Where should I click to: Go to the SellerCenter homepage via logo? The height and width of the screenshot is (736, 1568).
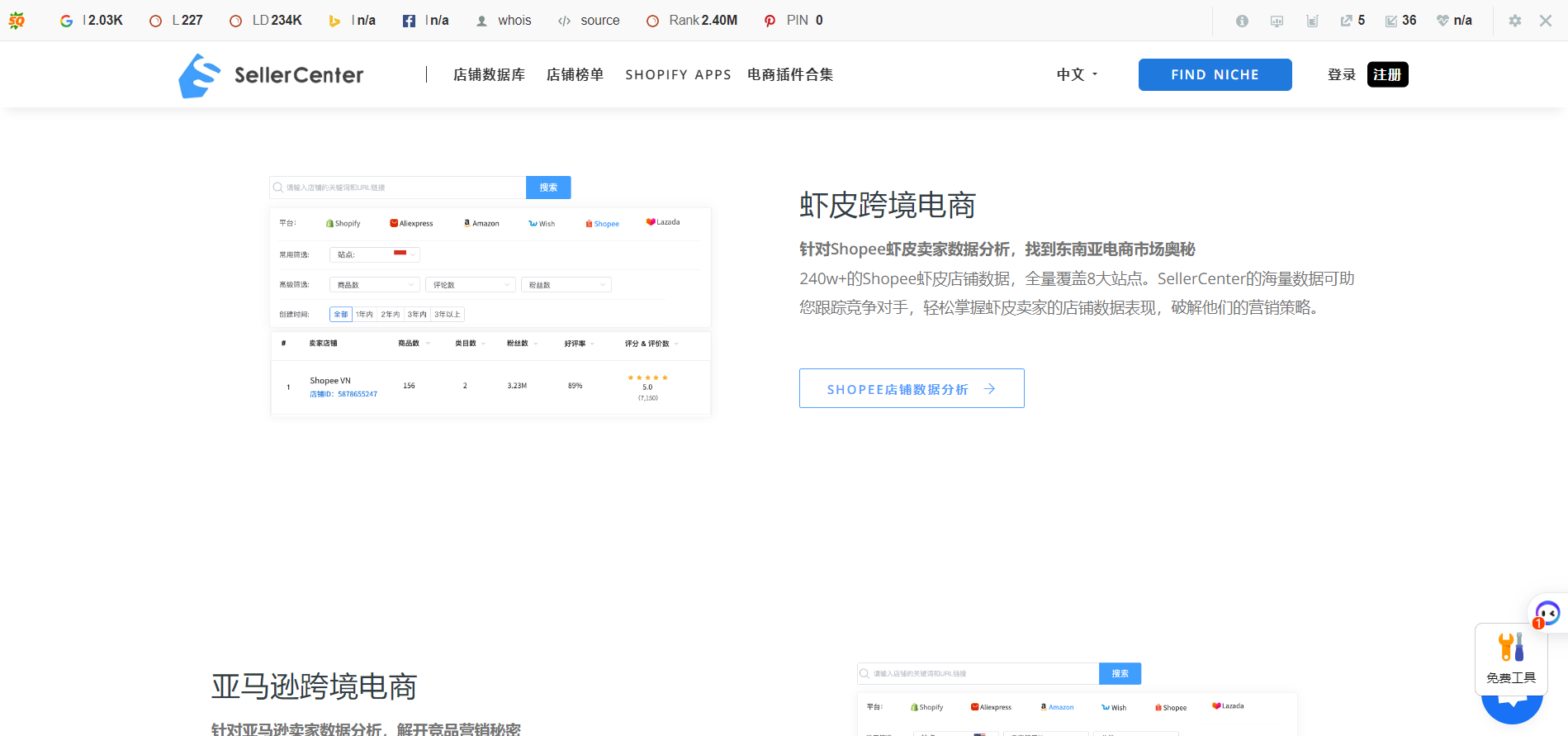pyautogui.click(x=271, y=75)
